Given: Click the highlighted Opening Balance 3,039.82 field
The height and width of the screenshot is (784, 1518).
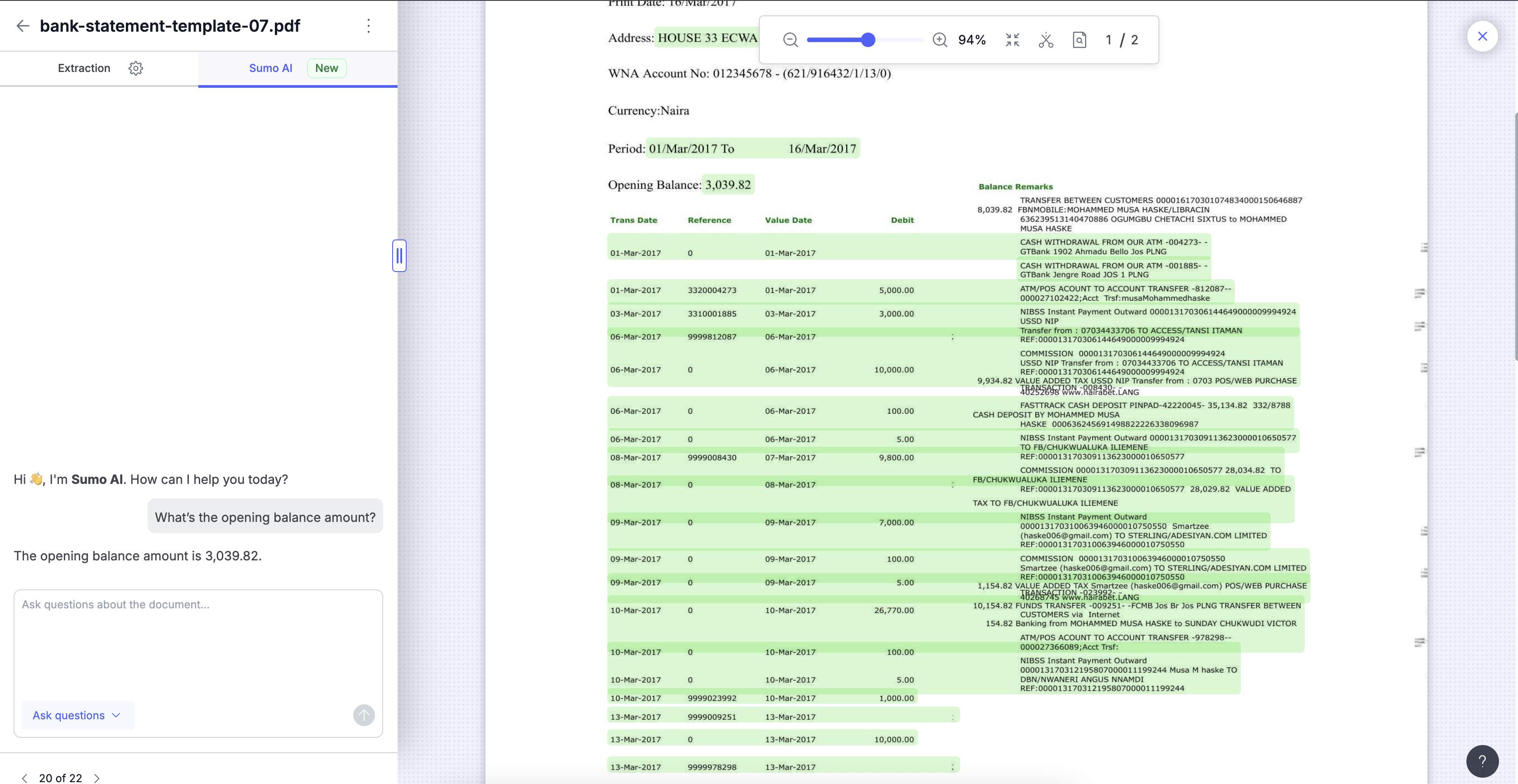Looking at the screenshot, I should 728,185.
